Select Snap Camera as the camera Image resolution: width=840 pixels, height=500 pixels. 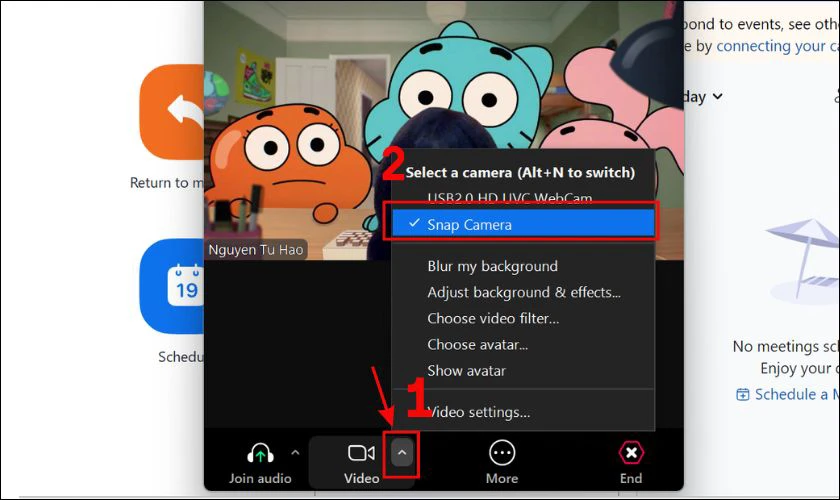(523, 223)
